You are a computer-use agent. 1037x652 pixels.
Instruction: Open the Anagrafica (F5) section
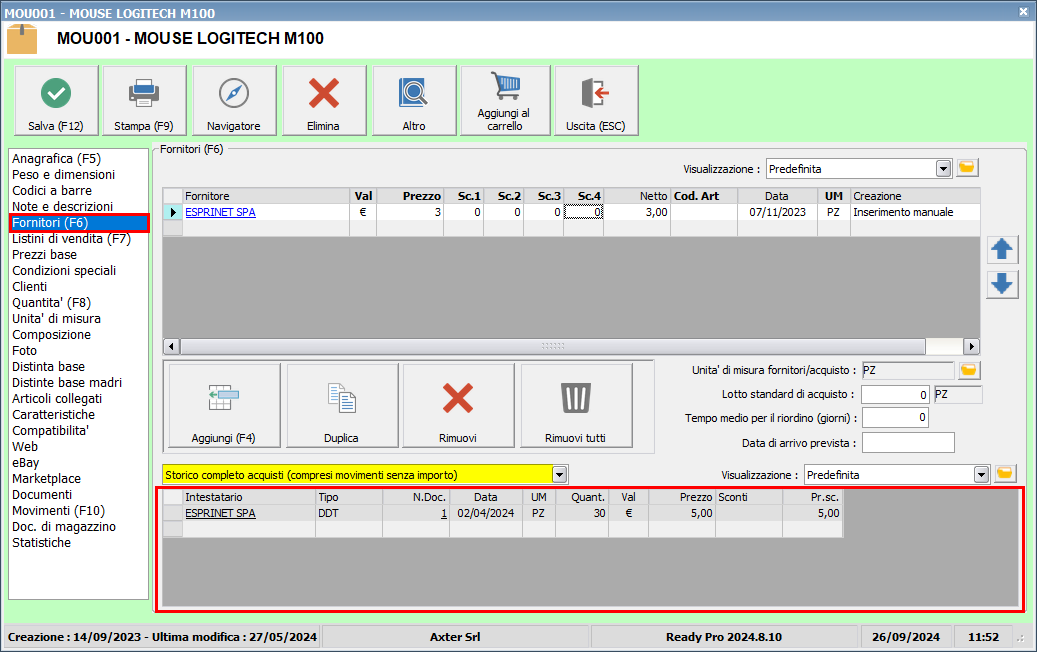56,159
